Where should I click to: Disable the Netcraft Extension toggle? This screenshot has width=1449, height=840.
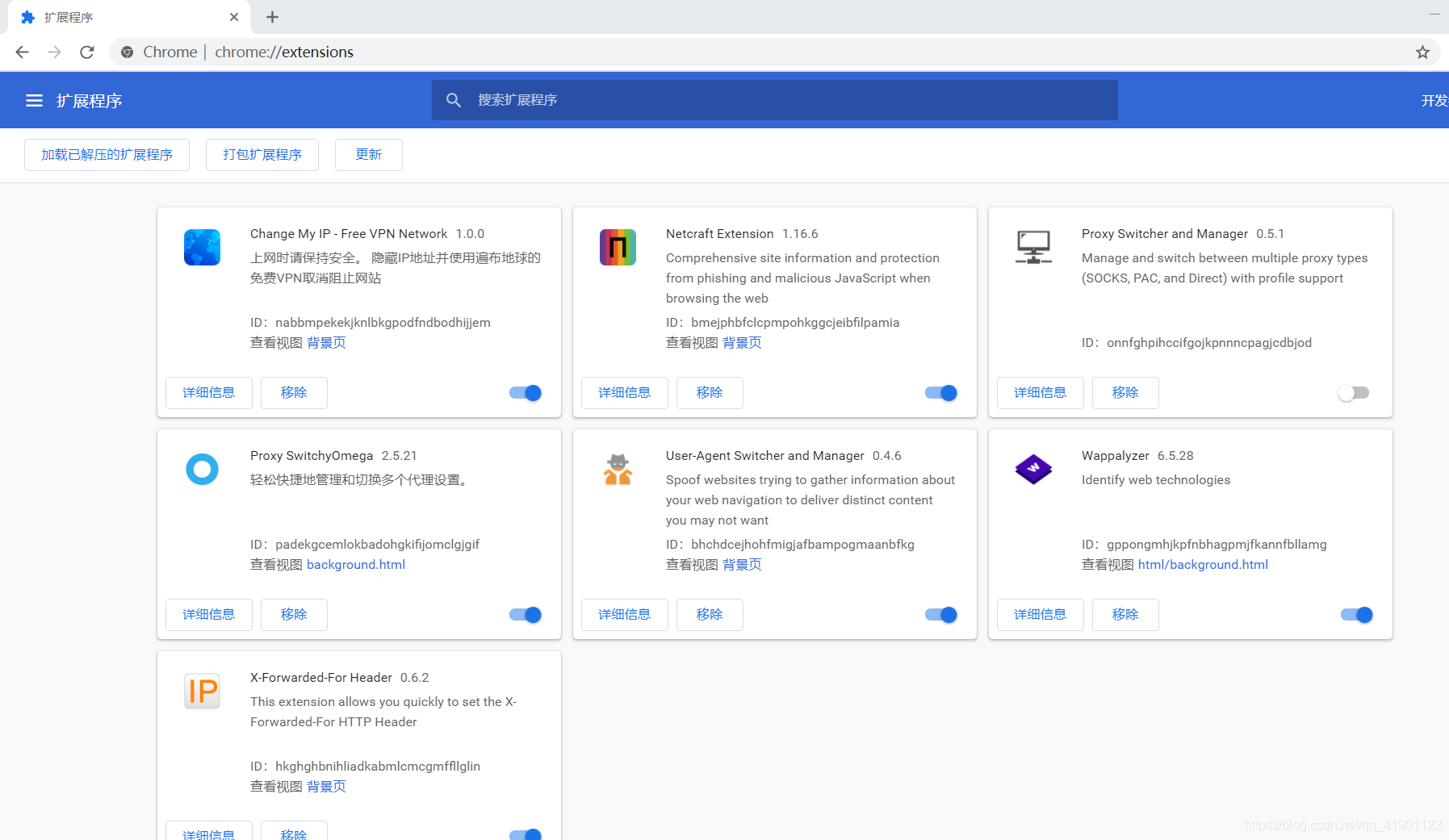click(941, 393)
